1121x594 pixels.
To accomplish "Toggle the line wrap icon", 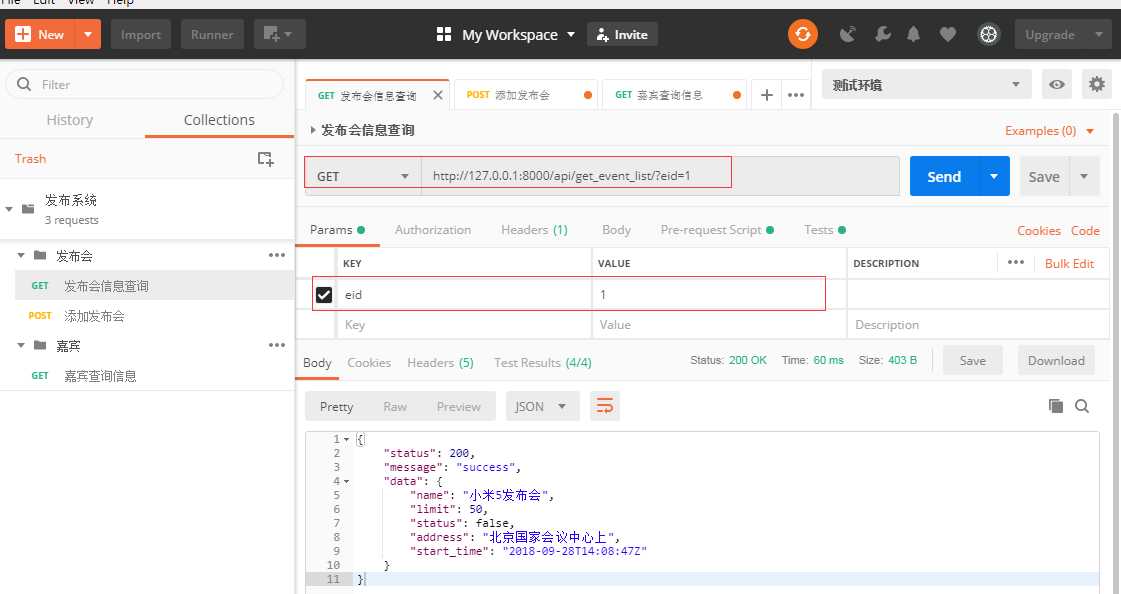I will tap(604, 406).
